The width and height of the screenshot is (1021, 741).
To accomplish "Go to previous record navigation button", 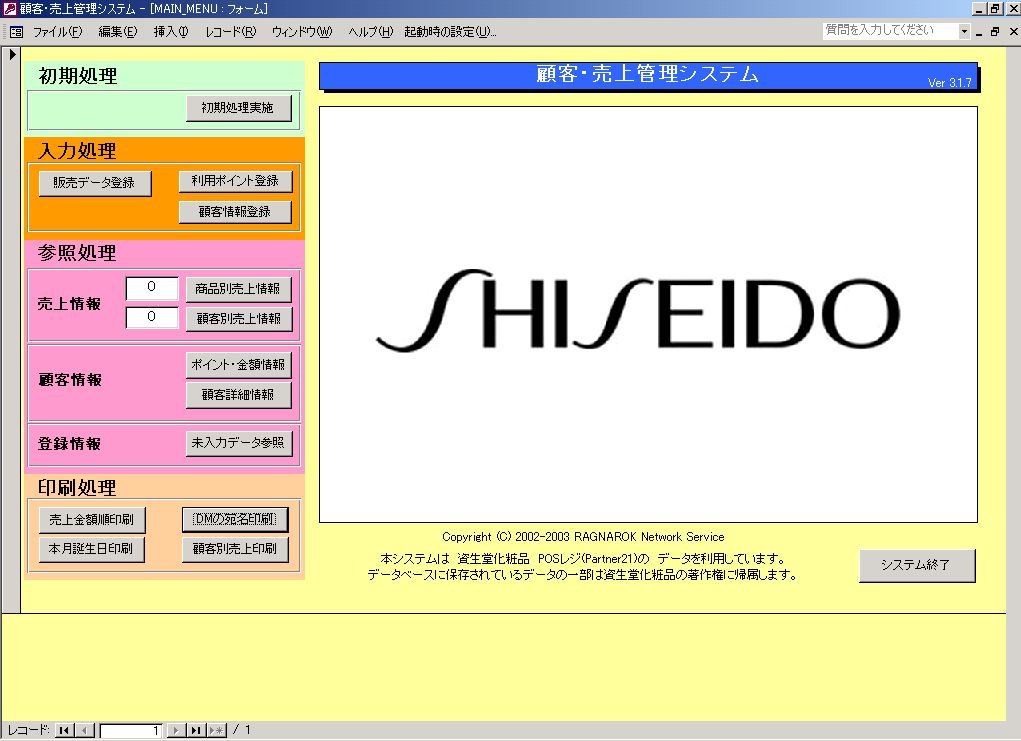I will pyautogui.click(x=85, y=730).
